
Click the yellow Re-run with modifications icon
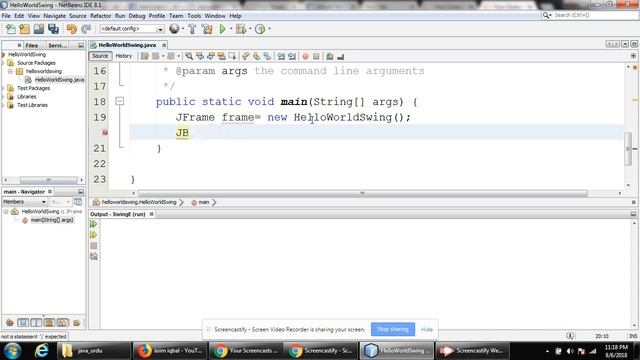[x=93, y=235]
